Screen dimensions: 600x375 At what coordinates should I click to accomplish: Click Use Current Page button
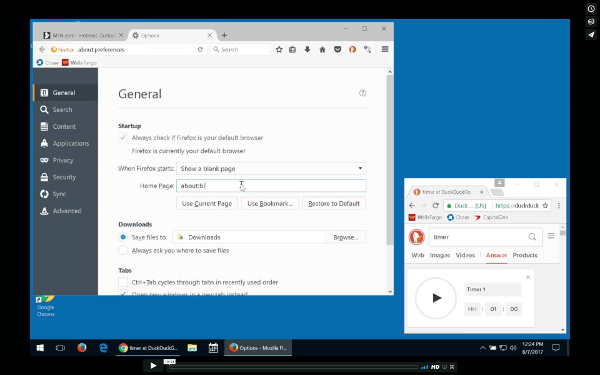207,204
